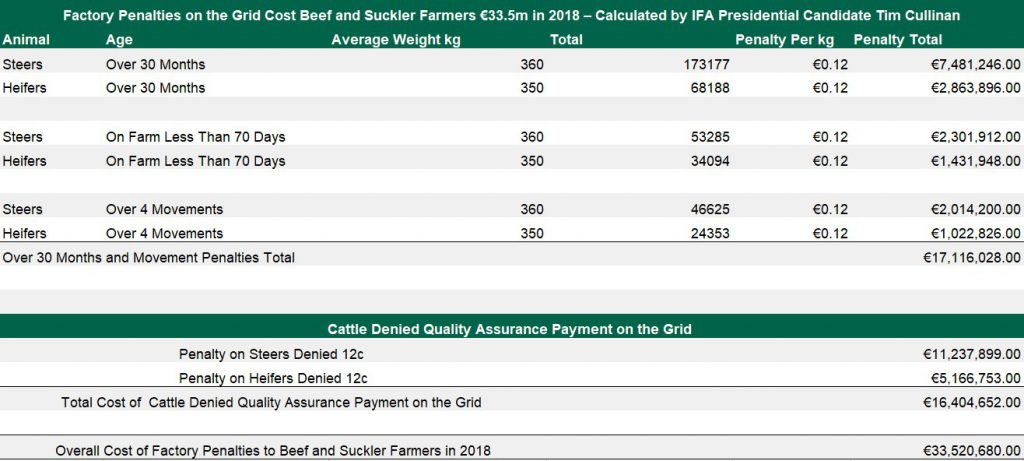Click the table title mentioning Tim Cullinan
Image resolution: width=1024 pixels, height=461 pixels.
tap(511, 16)
